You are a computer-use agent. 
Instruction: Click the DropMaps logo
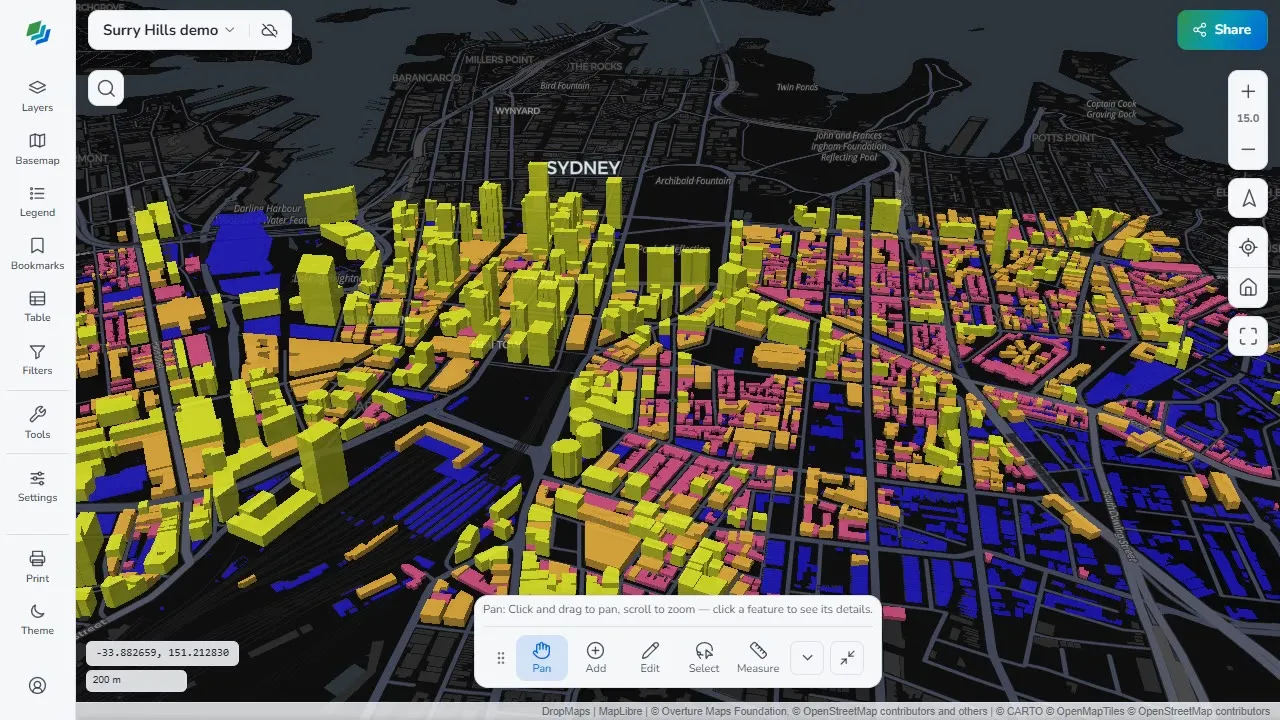click(37, 32)
